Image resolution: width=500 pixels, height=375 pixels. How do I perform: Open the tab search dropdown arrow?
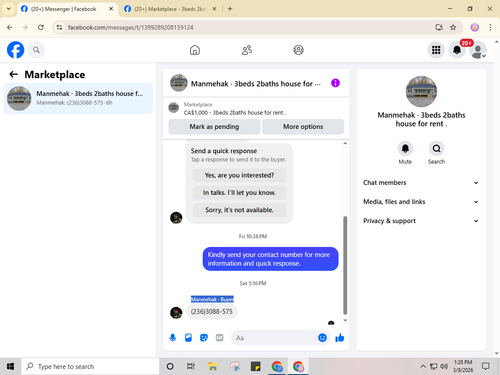[9, 9]
